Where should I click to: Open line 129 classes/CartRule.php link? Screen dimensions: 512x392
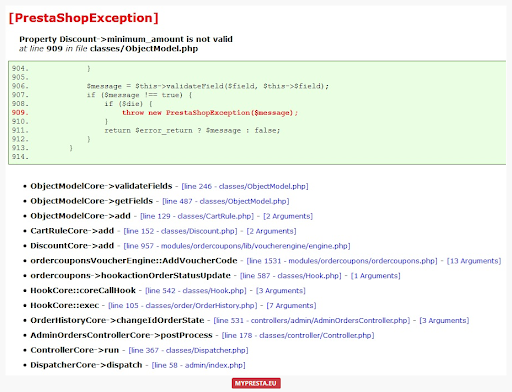pyautogui.click(x=197, y=216)
